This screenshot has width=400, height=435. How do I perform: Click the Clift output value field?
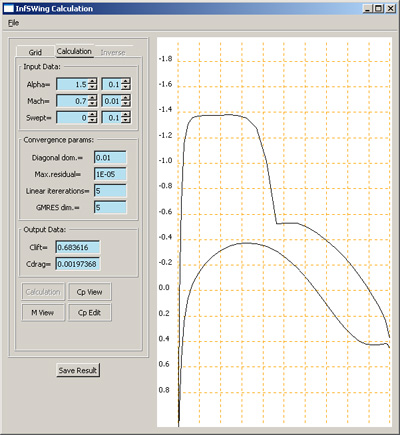pyautogui.click(x=77, y=247)
